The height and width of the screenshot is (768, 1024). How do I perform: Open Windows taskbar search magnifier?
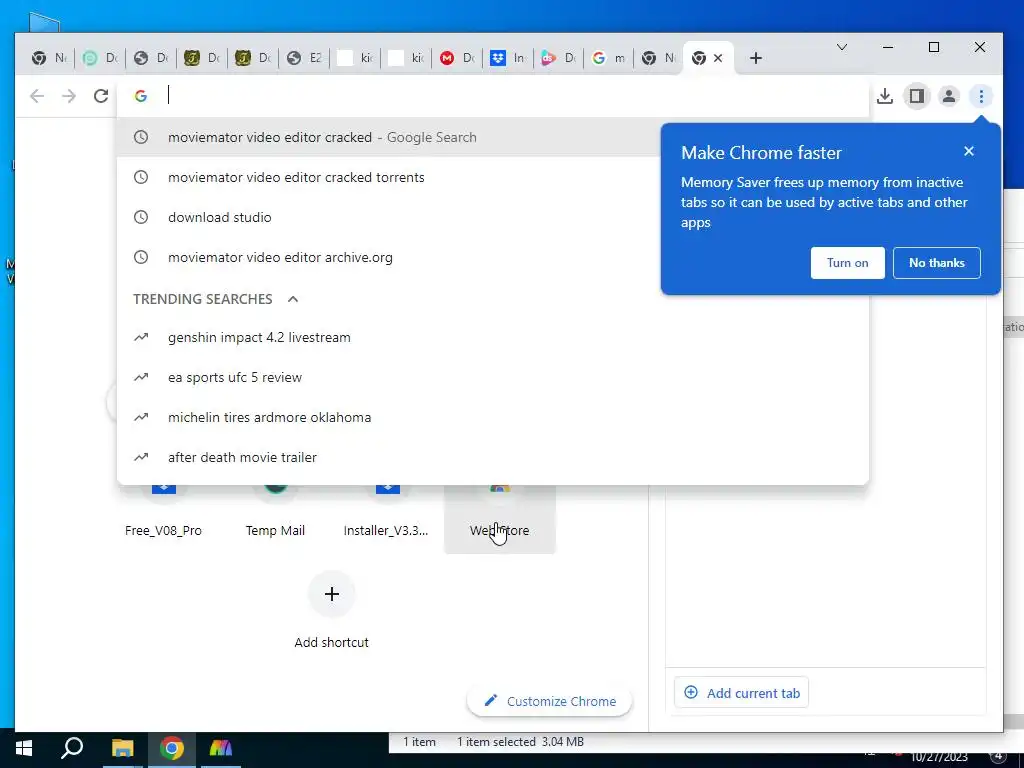(x=72, y=748)
